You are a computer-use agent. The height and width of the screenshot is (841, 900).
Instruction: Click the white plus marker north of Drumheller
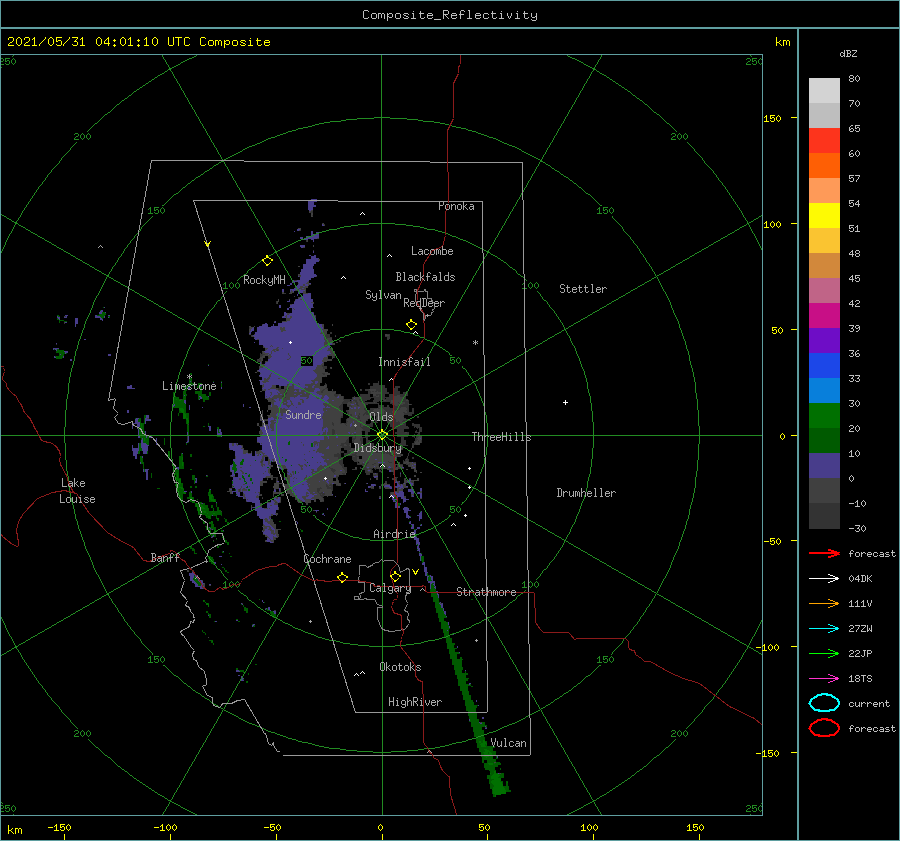point(565,402)
